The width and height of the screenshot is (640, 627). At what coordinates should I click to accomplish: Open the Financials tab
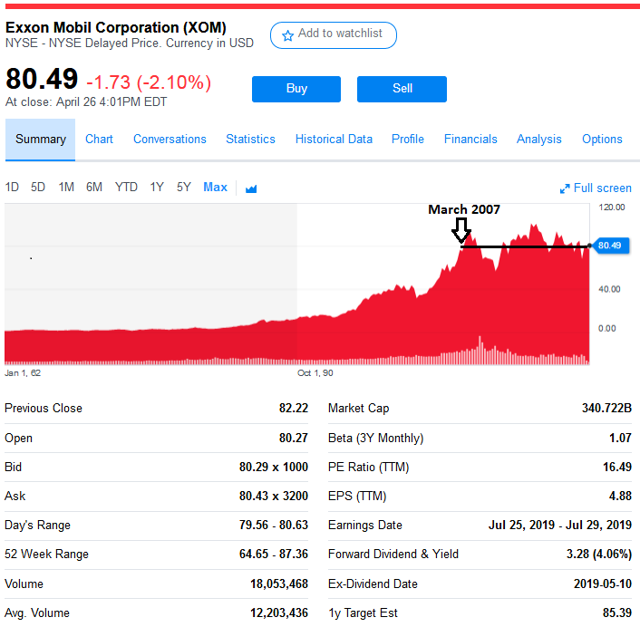click(471, 139)
